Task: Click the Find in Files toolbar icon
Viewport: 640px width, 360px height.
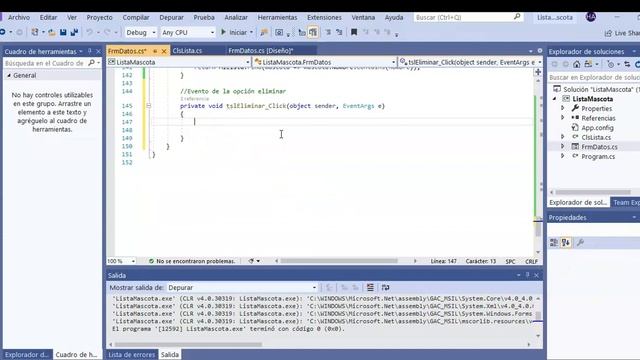Action: 264,32
